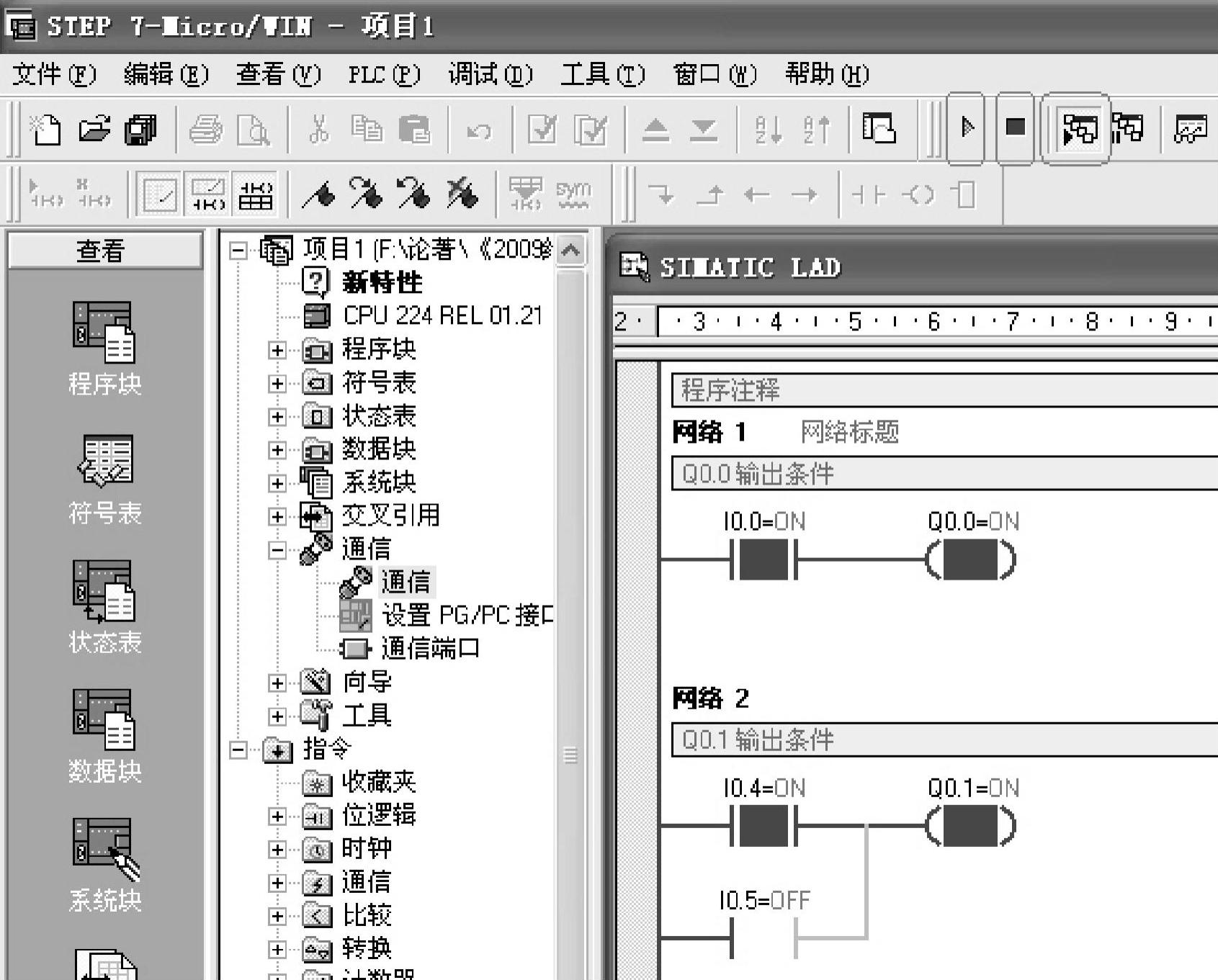Image resolution: width=1218 pixels, height=980 pixels.
Task: Toggle program status monitoring
Action: pyautogui.click(x=1078, y=129)
